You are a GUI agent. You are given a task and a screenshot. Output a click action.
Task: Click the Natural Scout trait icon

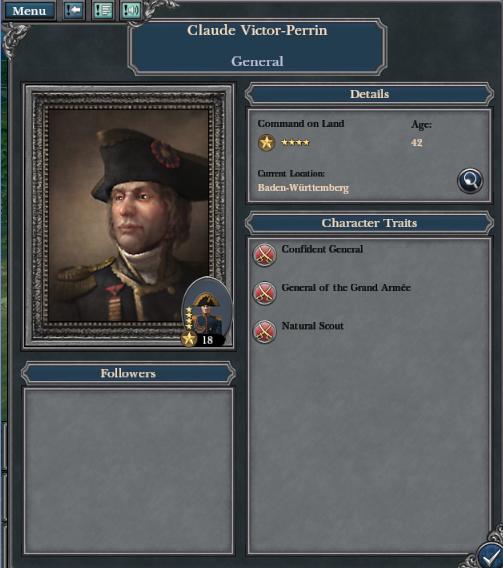click(x=265, y=331)
